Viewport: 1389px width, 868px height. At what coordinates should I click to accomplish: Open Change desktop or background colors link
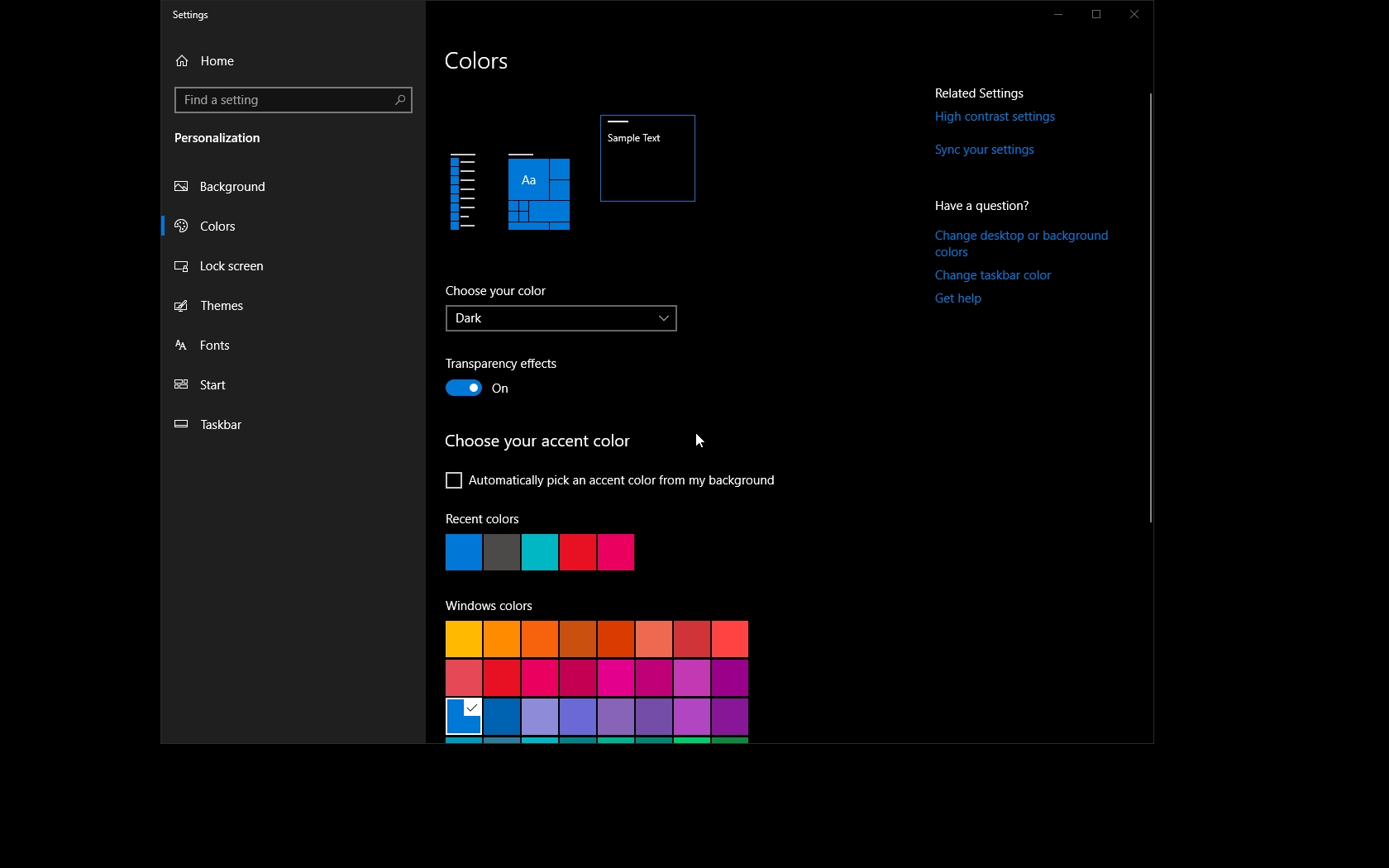pos(1021,244)
